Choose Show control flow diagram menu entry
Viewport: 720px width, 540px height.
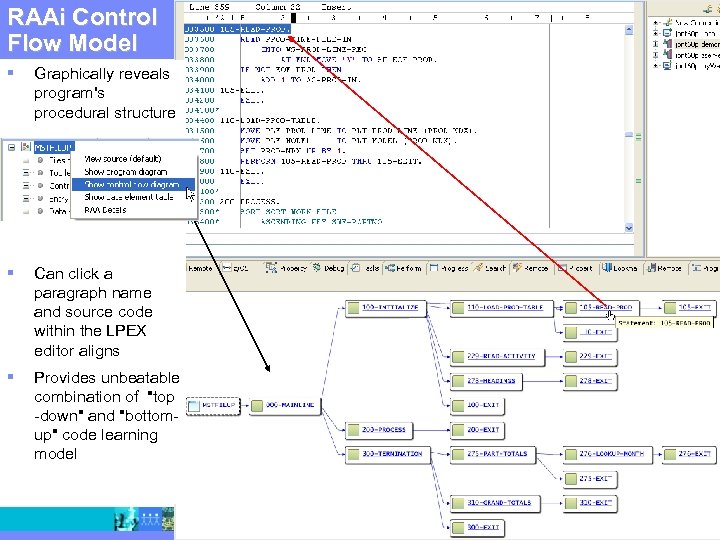point(133,185)
